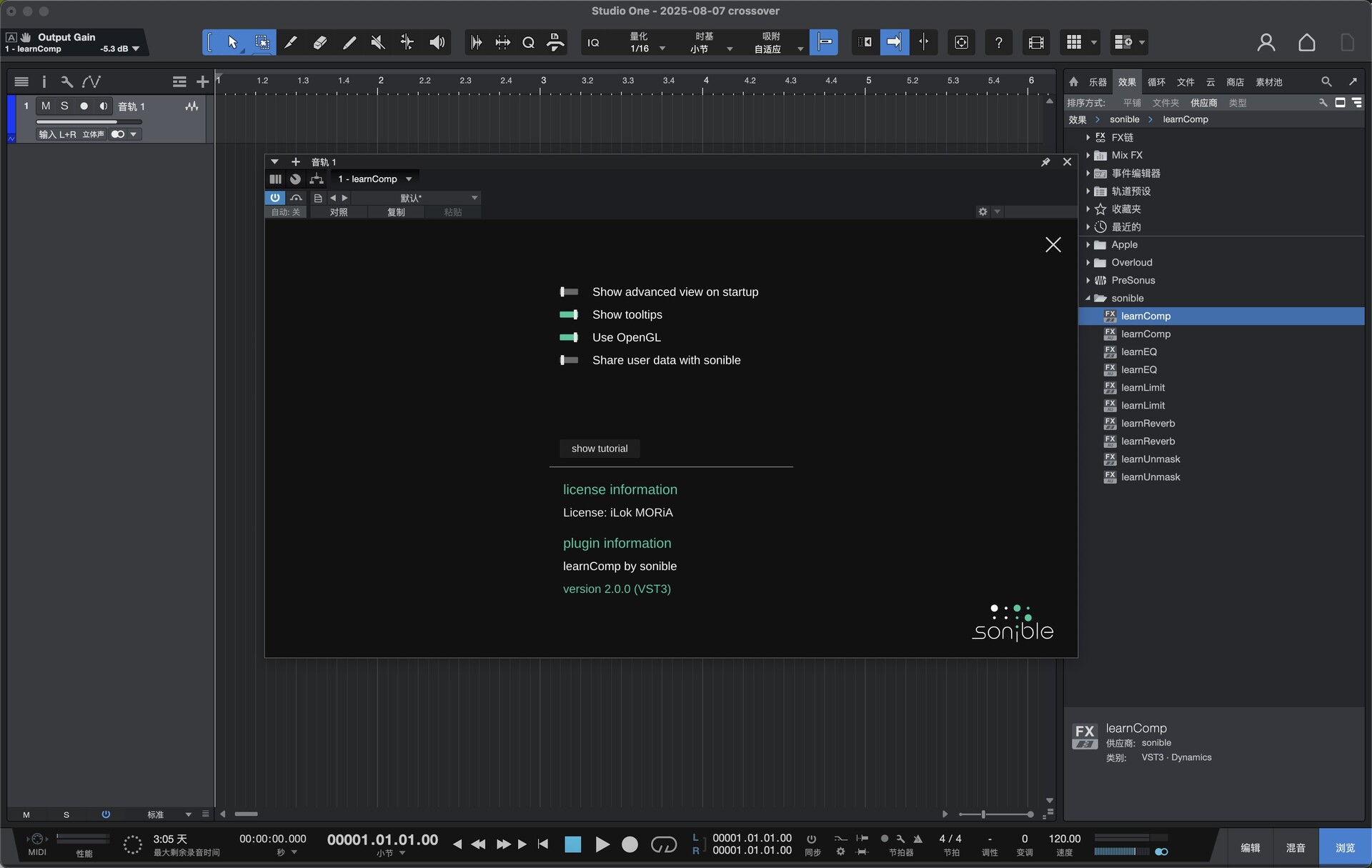Close the learnComp settings overlay
Screen dimensions: 1372x868
coord(1053,245)
